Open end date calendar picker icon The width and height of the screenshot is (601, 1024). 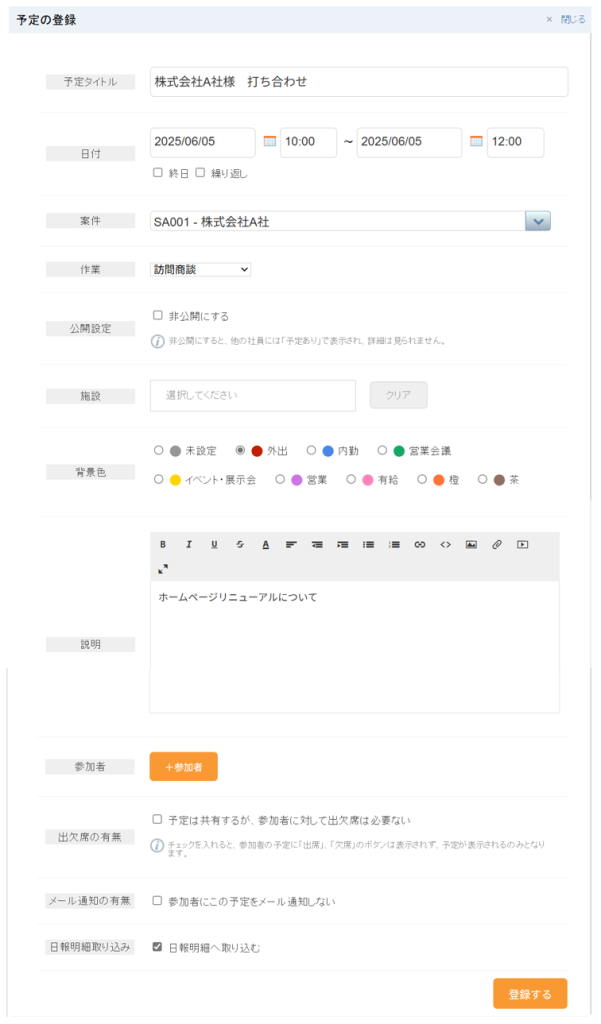[476, 141]
